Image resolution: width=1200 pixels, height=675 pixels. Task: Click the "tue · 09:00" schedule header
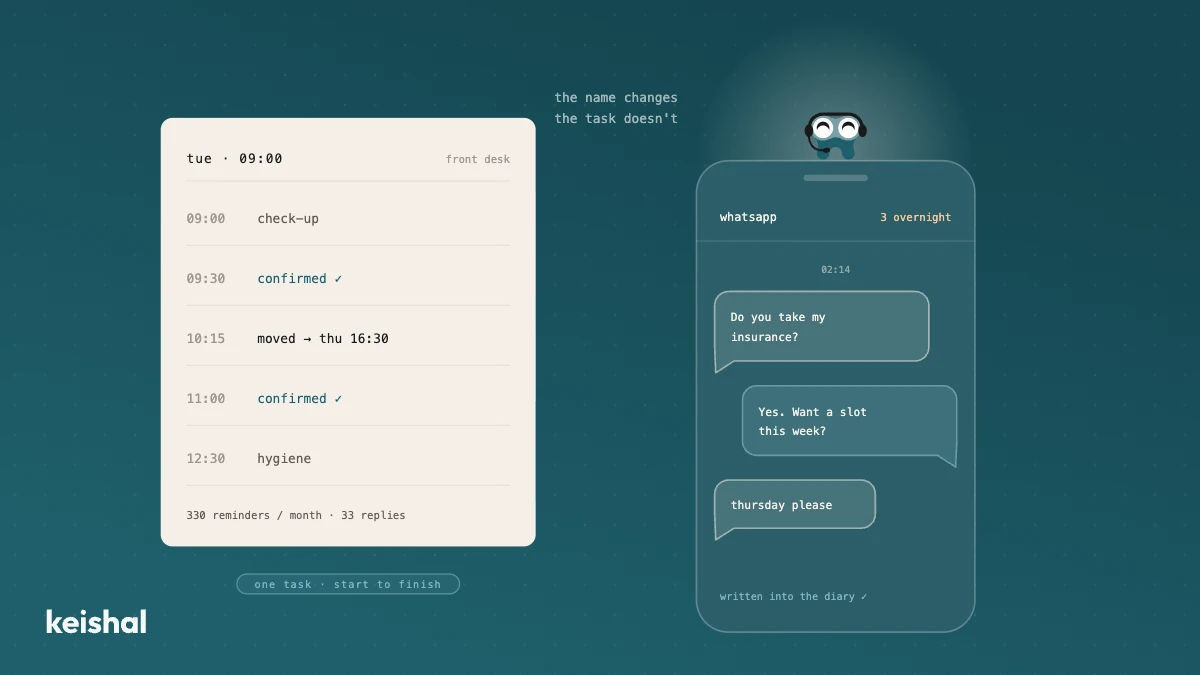click(x=234, y=158)
